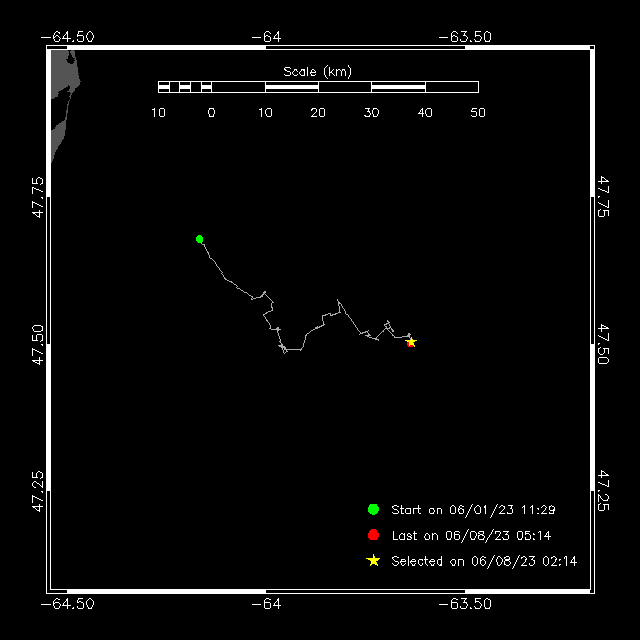Click 'Selected on 06/08/23 02:14' legend text
This screenshot has height=640, width=640.
484,561
